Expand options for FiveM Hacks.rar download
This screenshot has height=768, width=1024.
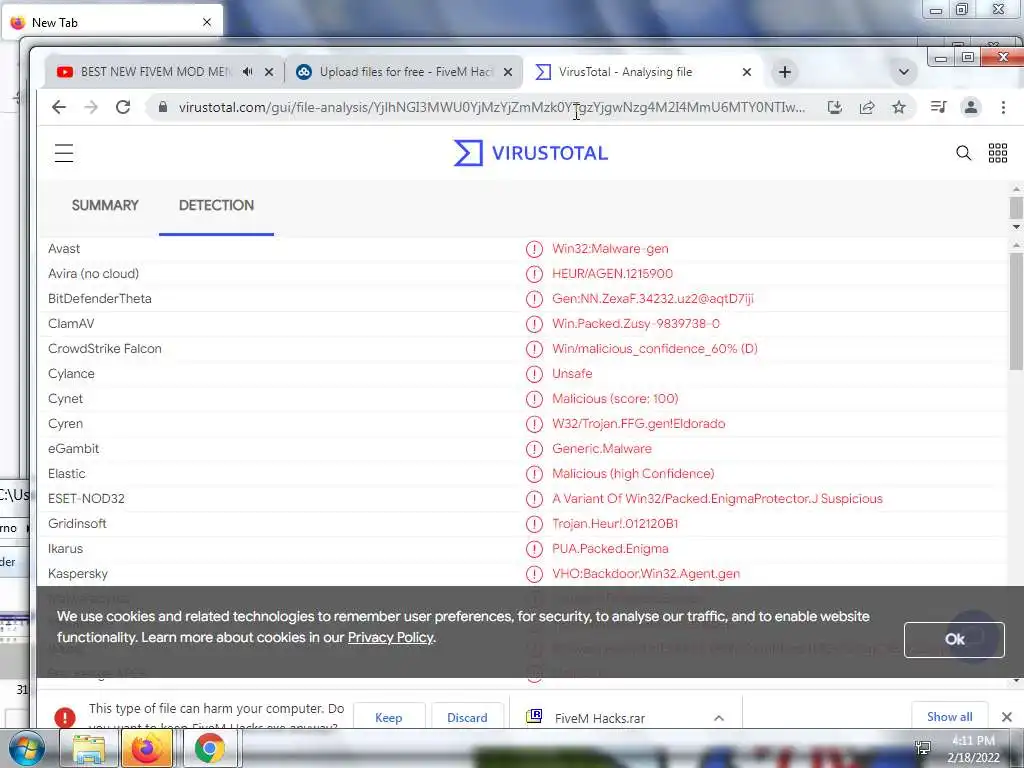(719, 718)
